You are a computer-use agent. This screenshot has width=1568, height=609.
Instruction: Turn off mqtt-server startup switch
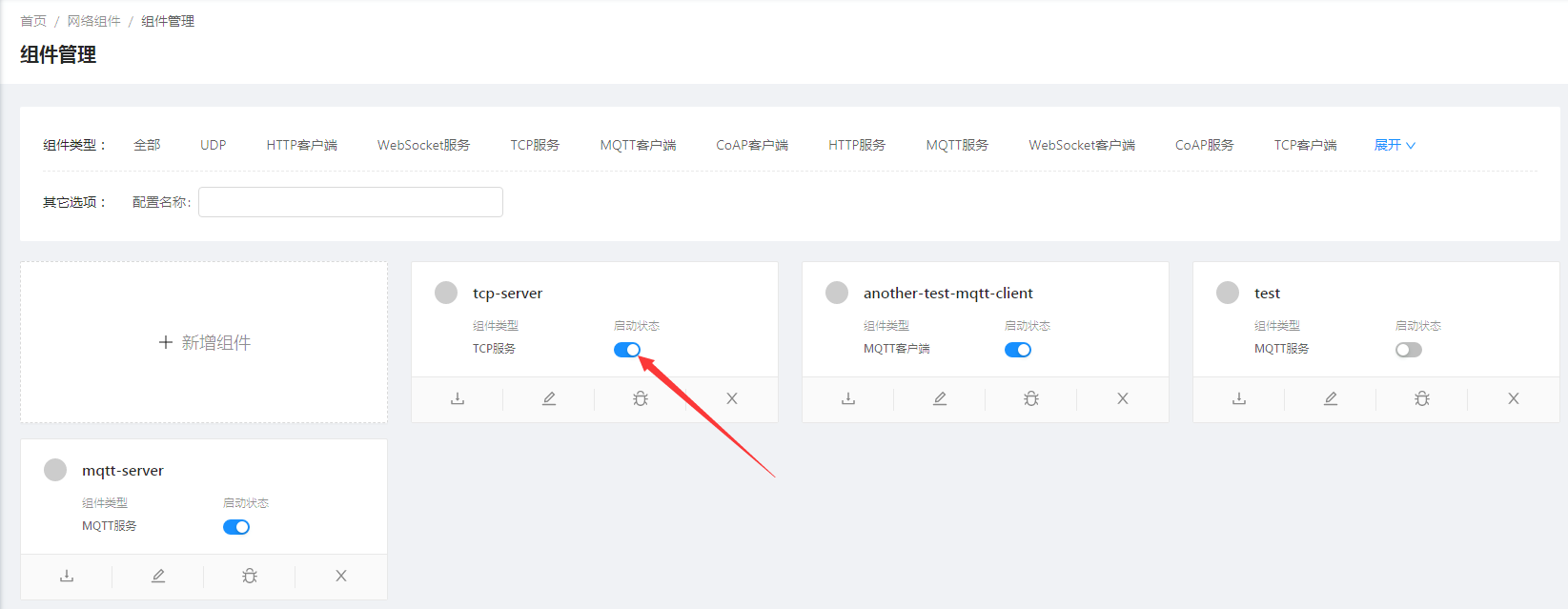pyautogui.click(x=236, y=527)
